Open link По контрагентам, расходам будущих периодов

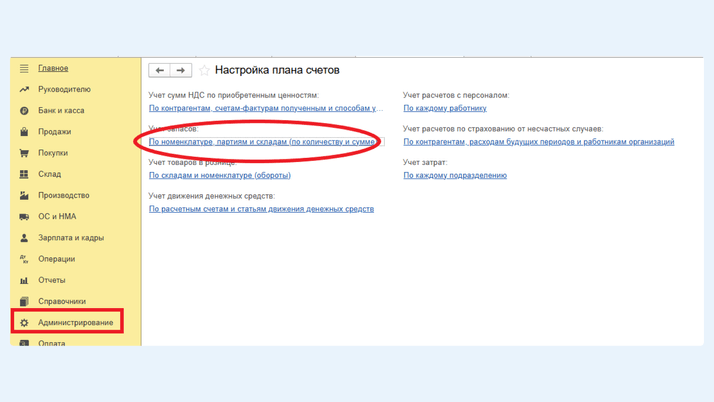(x=539, y=142)
